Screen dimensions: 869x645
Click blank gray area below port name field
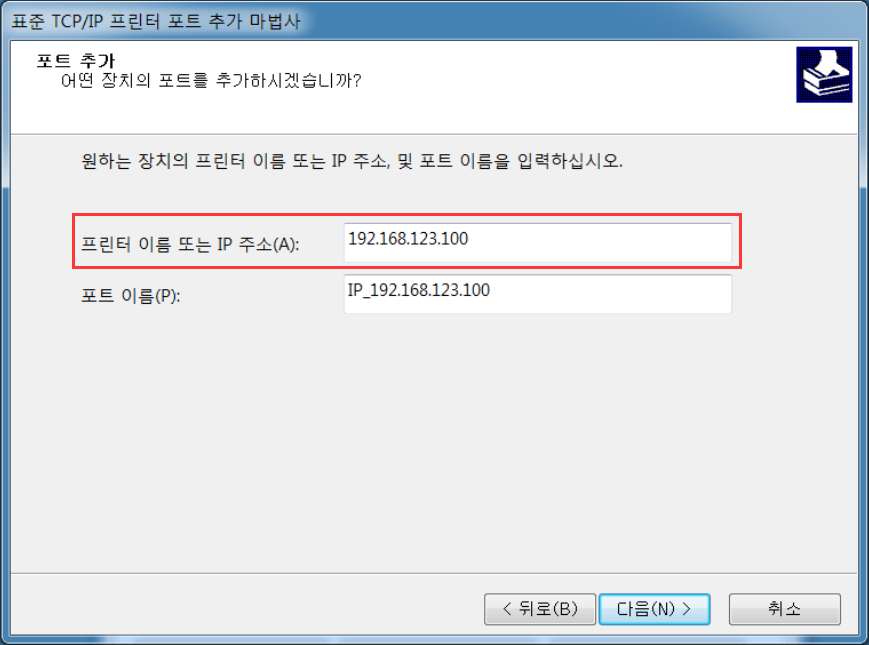(432, 443)
